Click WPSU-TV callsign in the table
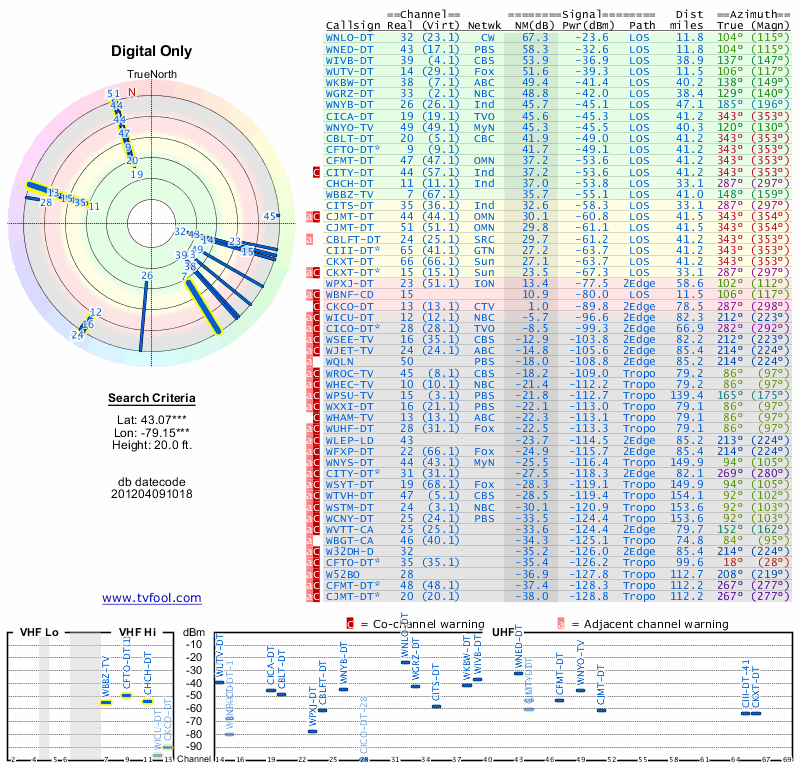This screenshot has width=800, height=768. click(x=349, y=395)
